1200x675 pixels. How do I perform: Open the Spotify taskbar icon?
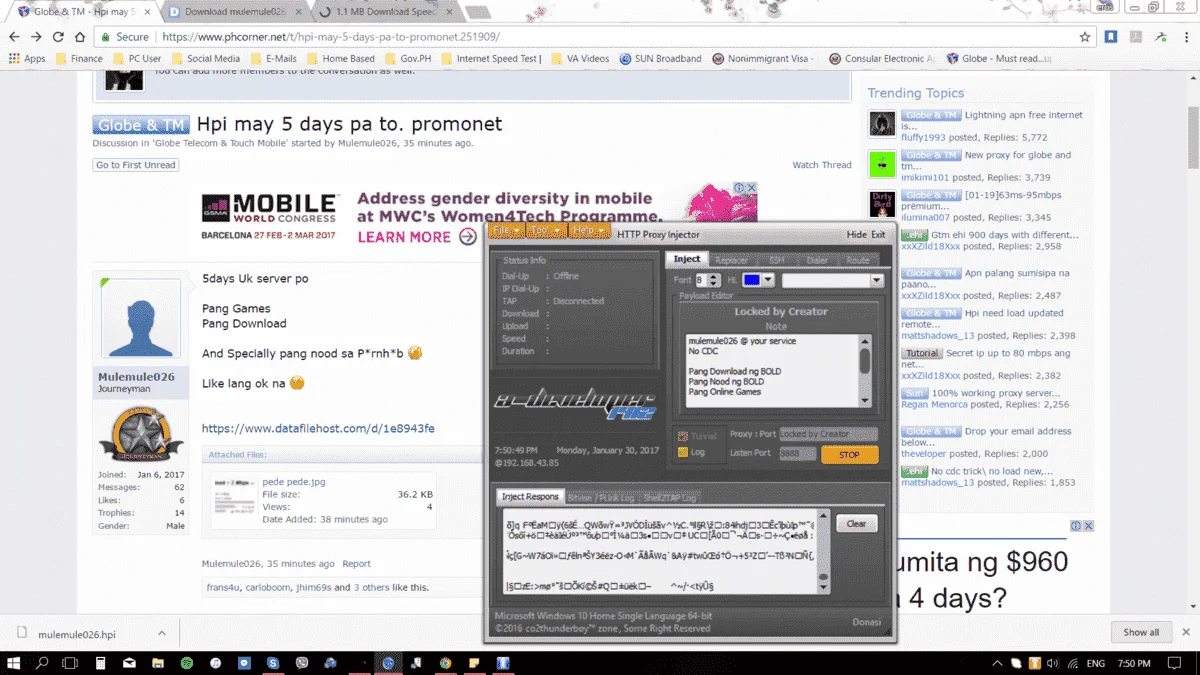187,663
